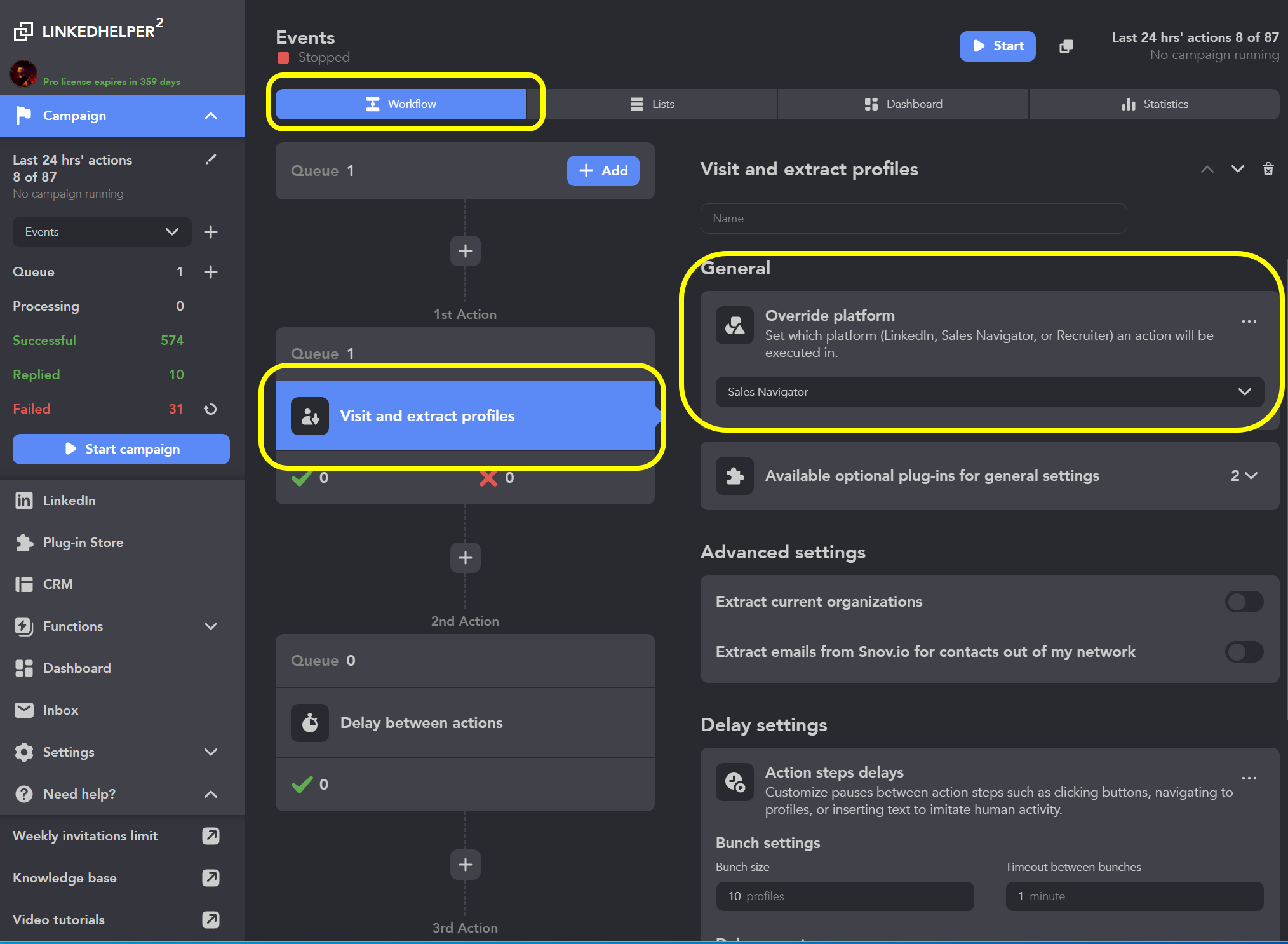This screenshot has height=944, width=1288.
Task: Toggle Extract emails from Snov.io
Action: pyautogui.click(x=1244, y=652)
